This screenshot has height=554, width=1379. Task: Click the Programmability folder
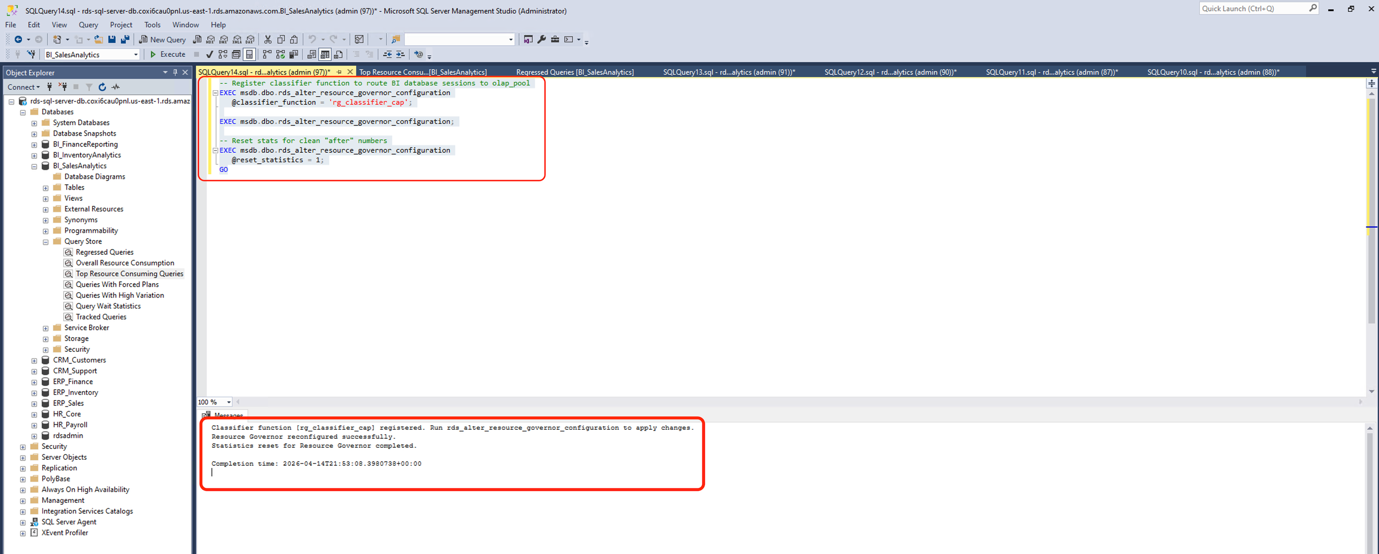pyautogui.click(x=90, y=231)
